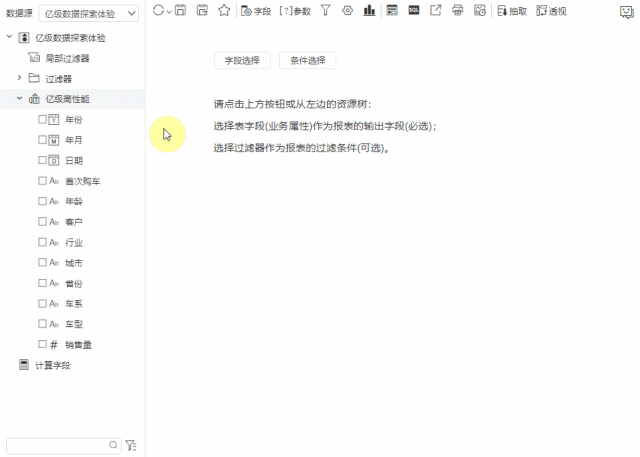
Task: Click the 透视 pivot toolbar button
Action: click(551, 11)
